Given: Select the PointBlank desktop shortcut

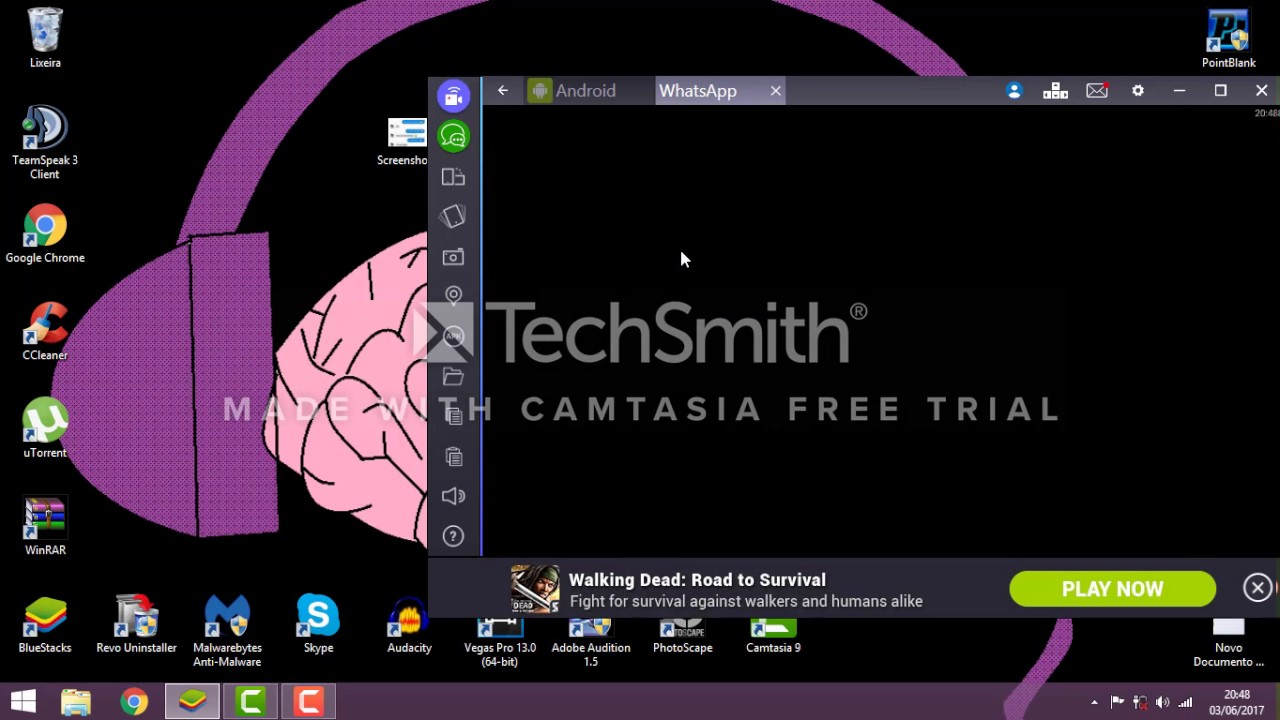Looking at the screenshot, I should coord(1228,39).
